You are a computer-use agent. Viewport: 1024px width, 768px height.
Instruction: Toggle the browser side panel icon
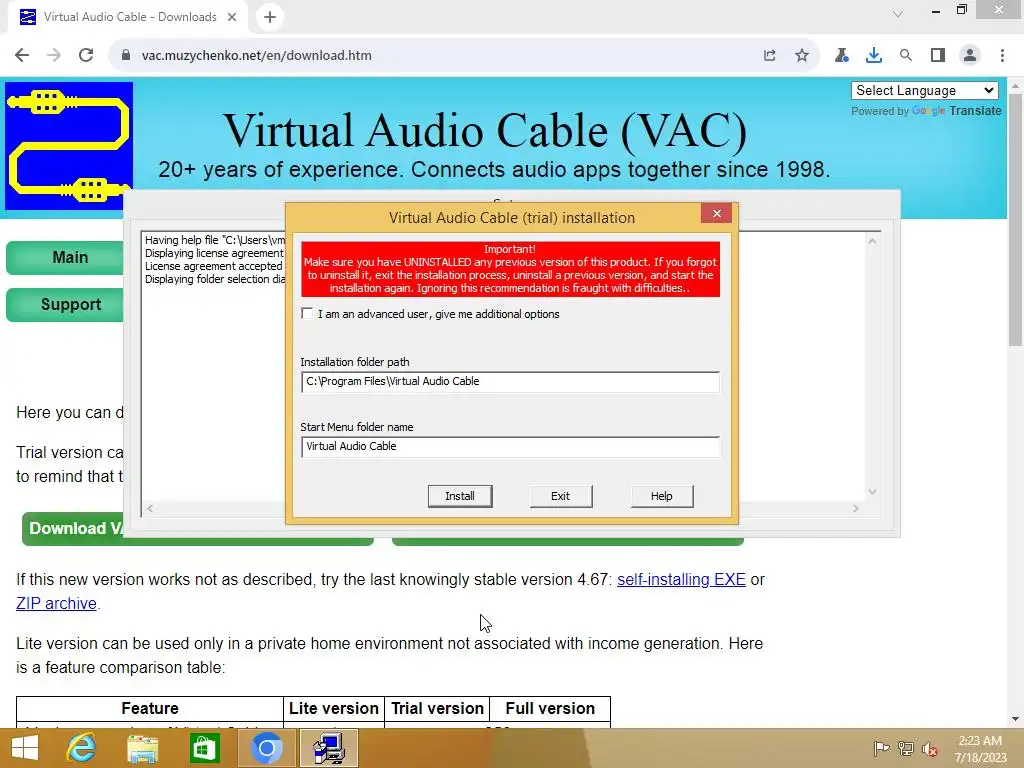(x=938, y=56)
